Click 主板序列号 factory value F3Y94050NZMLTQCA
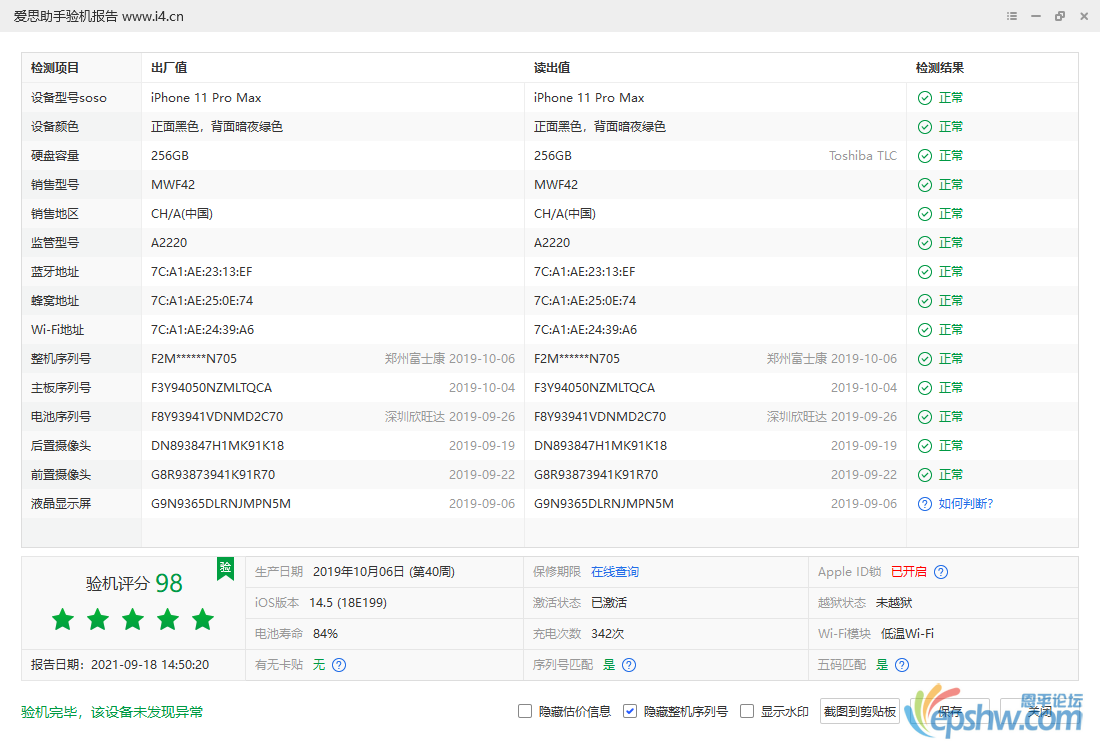Image resolution: width=1100 pixels, height=749 pixels. pos(211,388)
